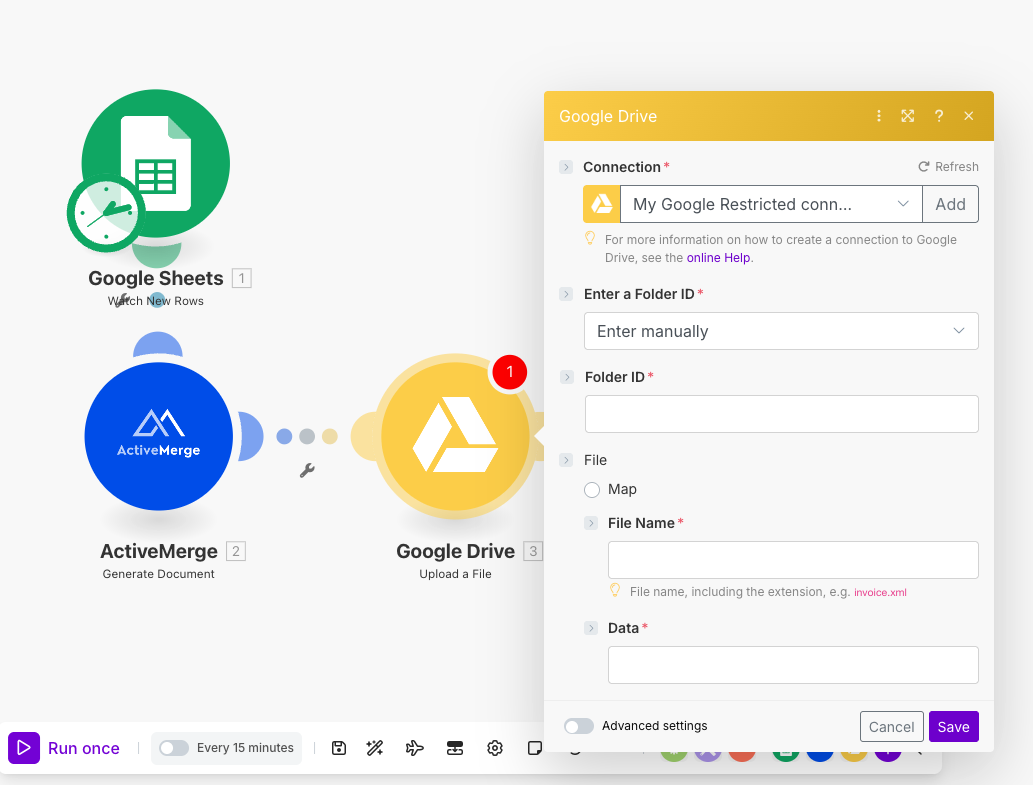Open scenario settings via the gear icon

(494, 747)
